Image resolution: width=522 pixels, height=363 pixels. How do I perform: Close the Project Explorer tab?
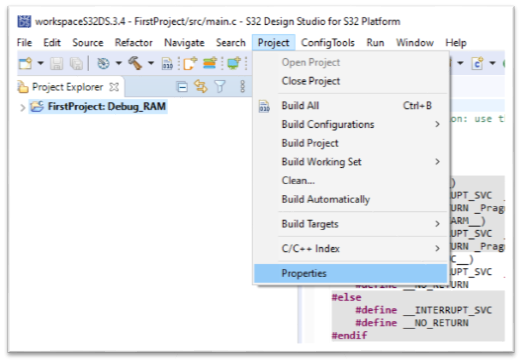point(114,87)
